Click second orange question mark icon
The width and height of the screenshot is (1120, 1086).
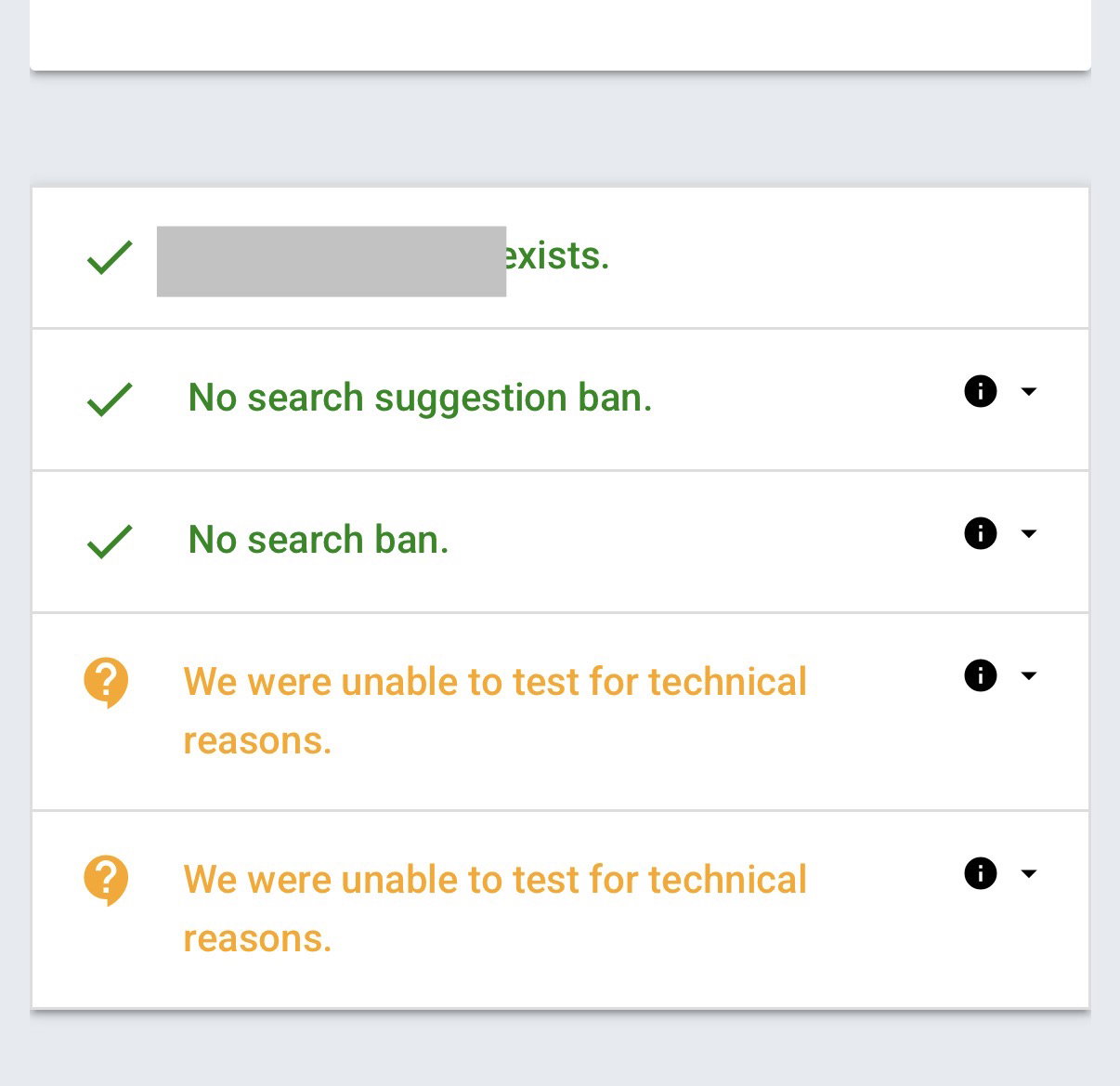pyautogui.click(x=106, y=881)
